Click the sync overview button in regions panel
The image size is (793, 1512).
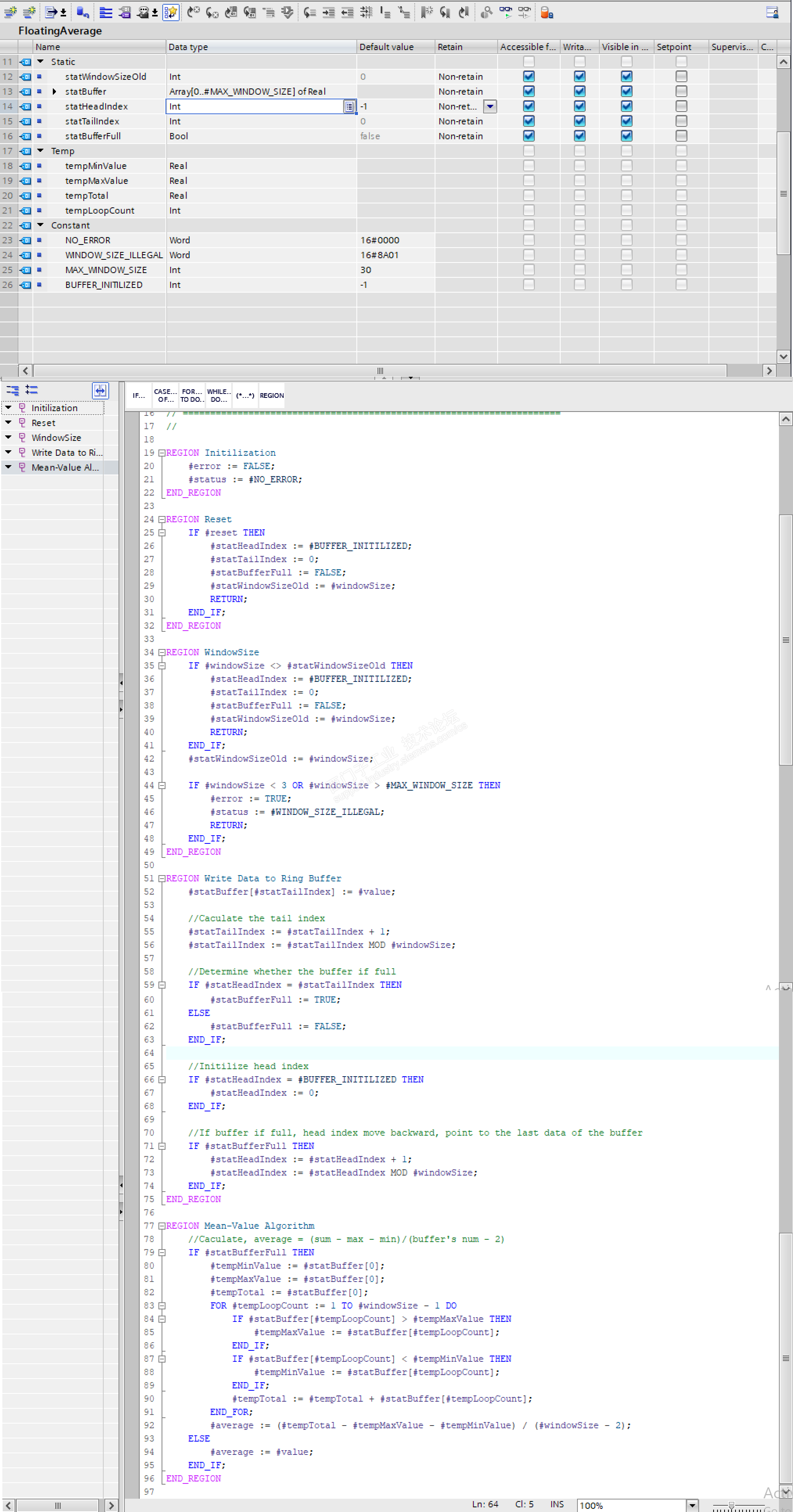101,390
